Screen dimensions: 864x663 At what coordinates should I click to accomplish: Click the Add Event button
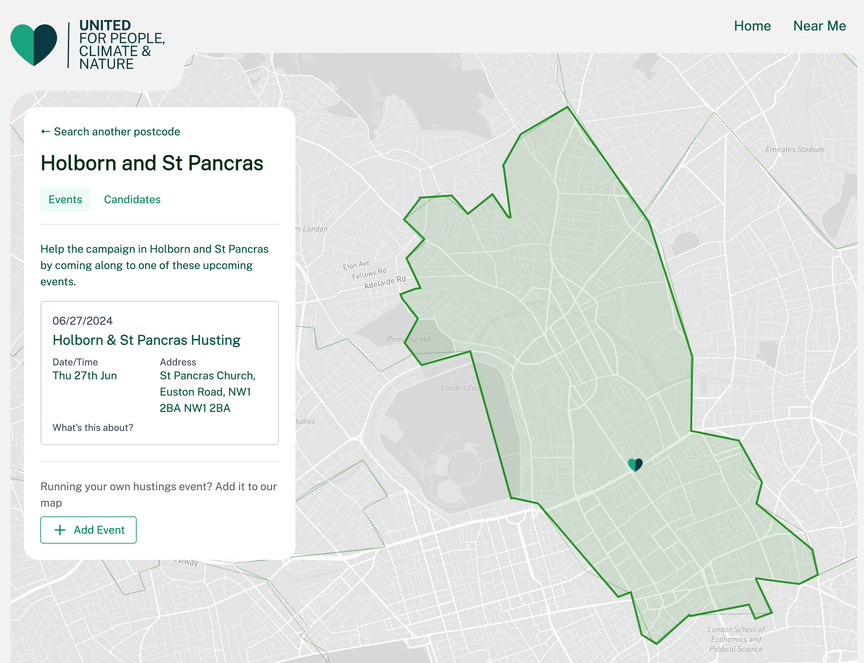pos(88,530)
